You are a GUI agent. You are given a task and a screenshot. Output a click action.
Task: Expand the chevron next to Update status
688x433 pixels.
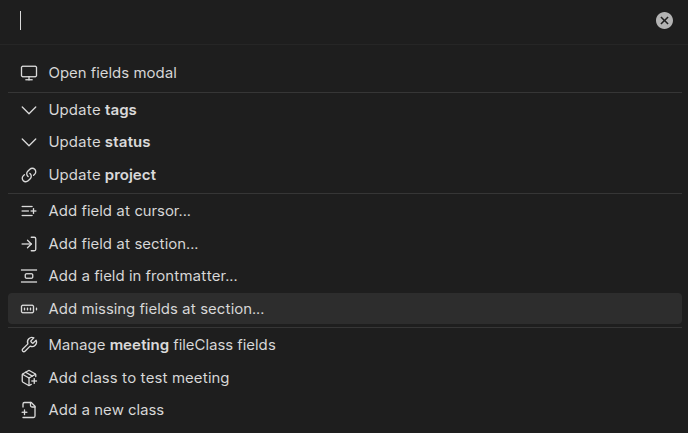tap(29, 142)
